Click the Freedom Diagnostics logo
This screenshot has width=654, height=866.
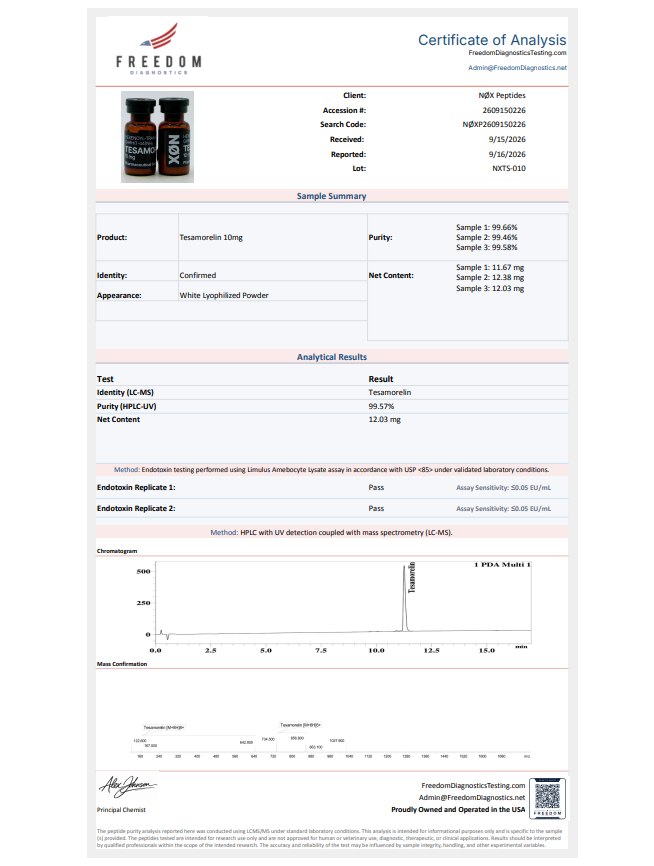click(x=159, y=49)
